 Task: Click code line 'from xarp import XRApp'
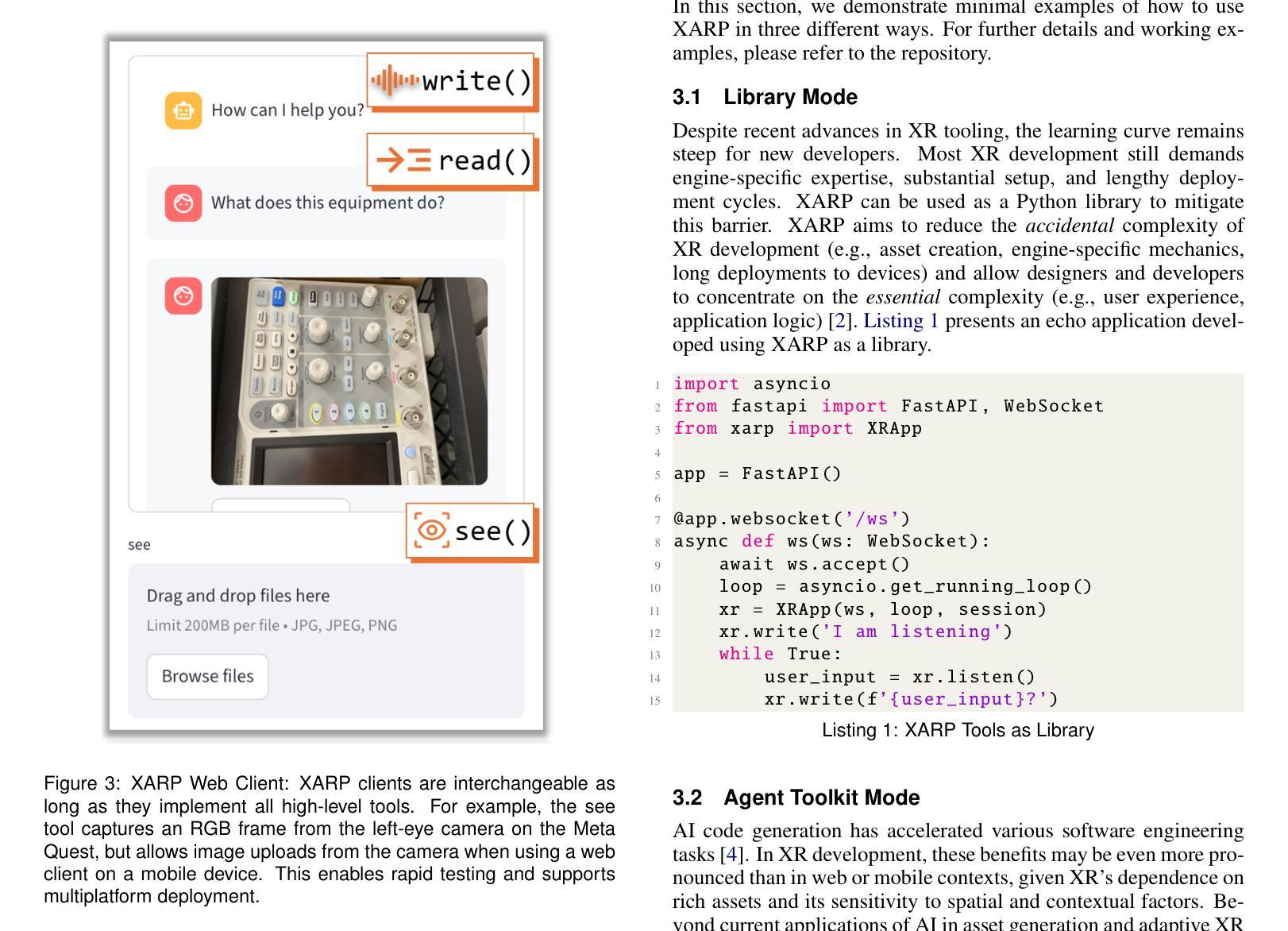[x=798, y=429]
